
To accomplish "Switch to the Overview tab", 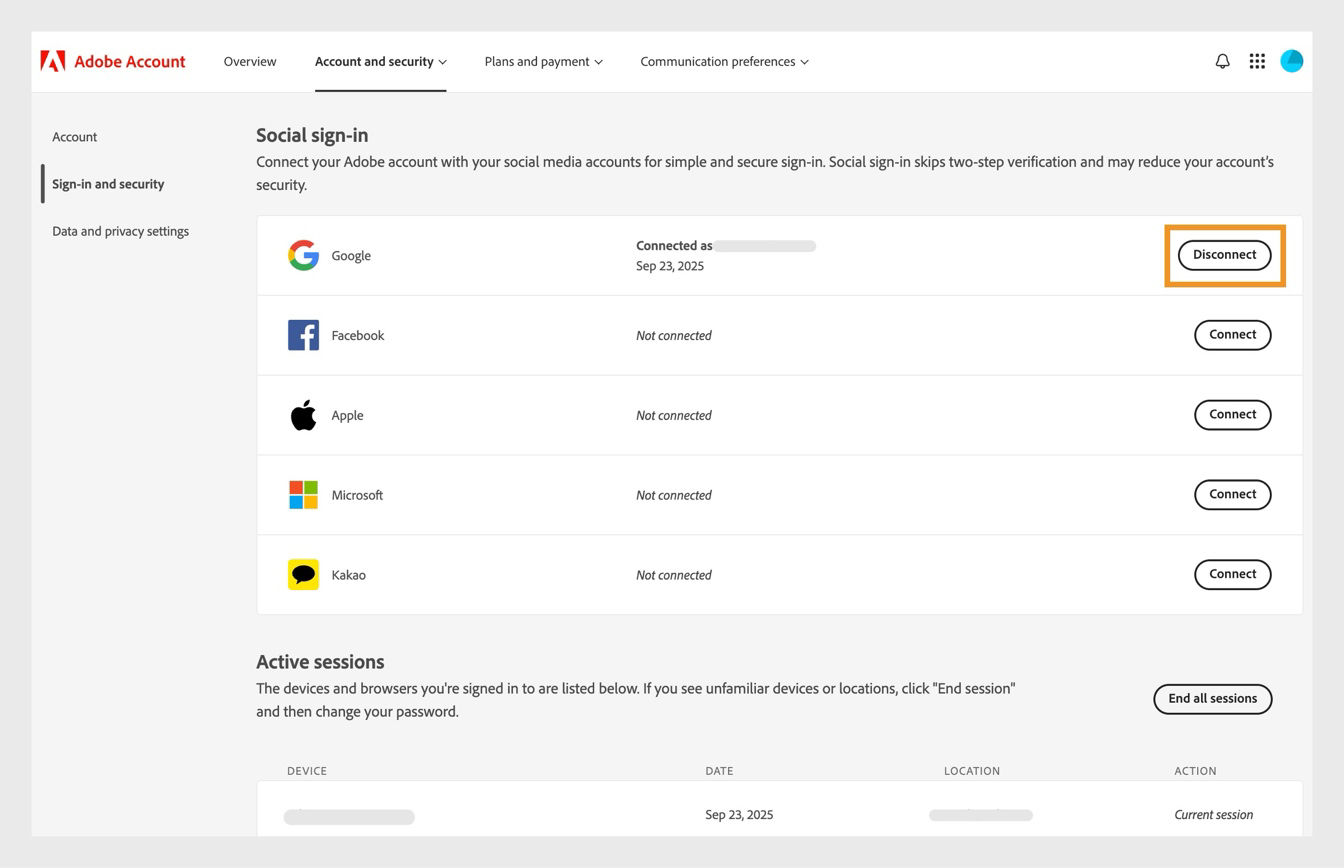I will 249,61.
